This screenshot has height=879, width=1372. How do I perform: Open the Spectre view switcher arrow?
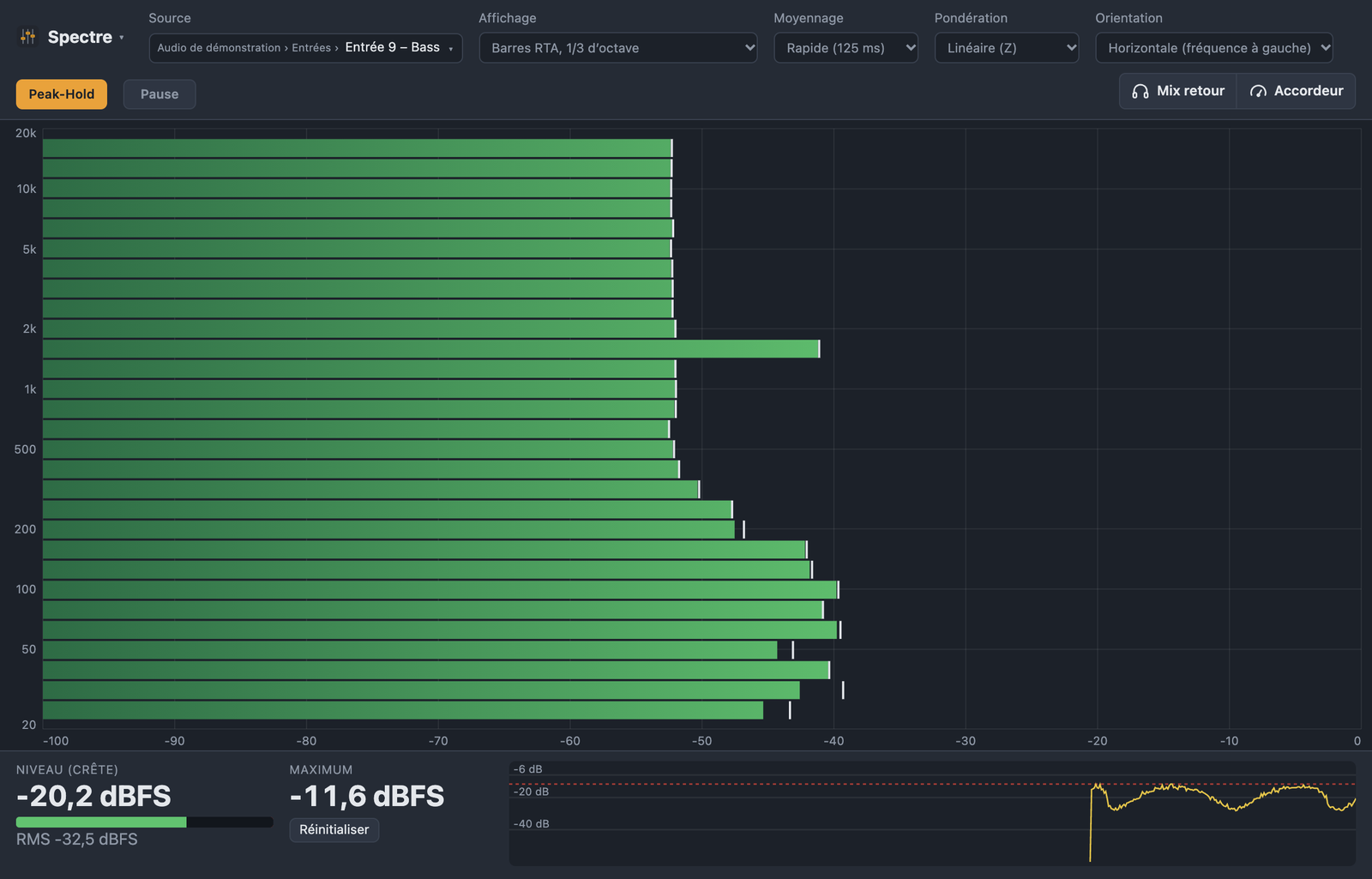tap(122, 38)
